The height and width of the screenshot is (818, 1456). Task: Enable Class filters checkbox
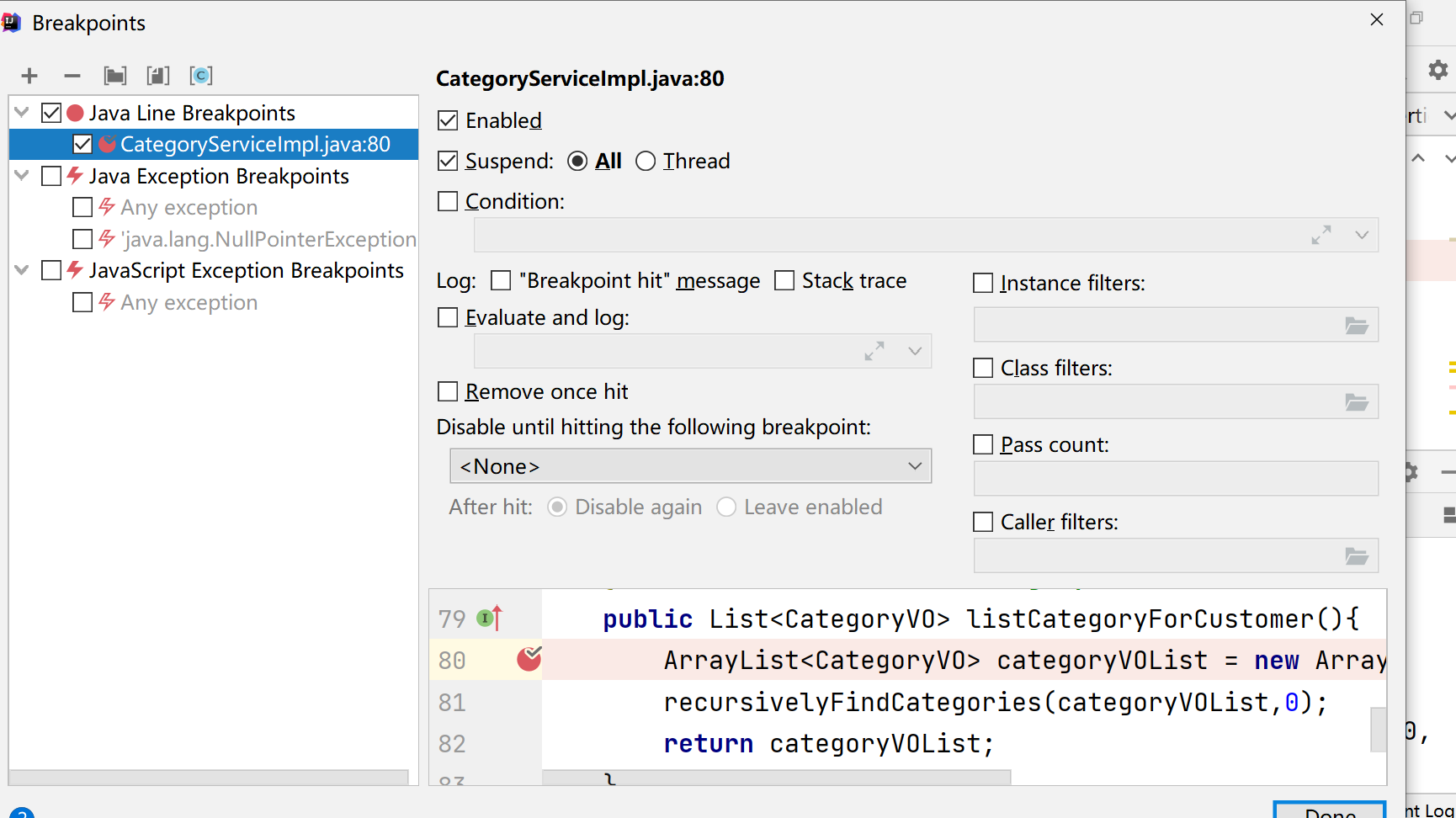click(983, 368)
